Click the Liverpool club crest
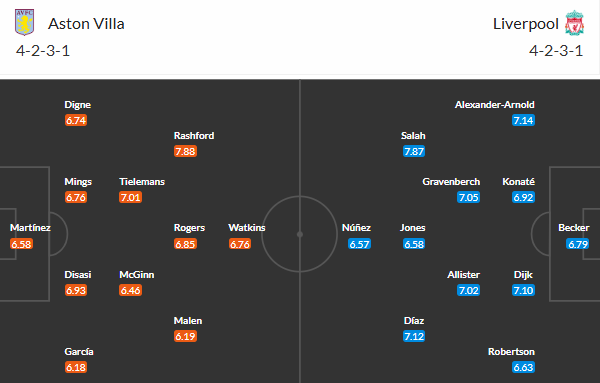600x383 pixels. (574, 23)
